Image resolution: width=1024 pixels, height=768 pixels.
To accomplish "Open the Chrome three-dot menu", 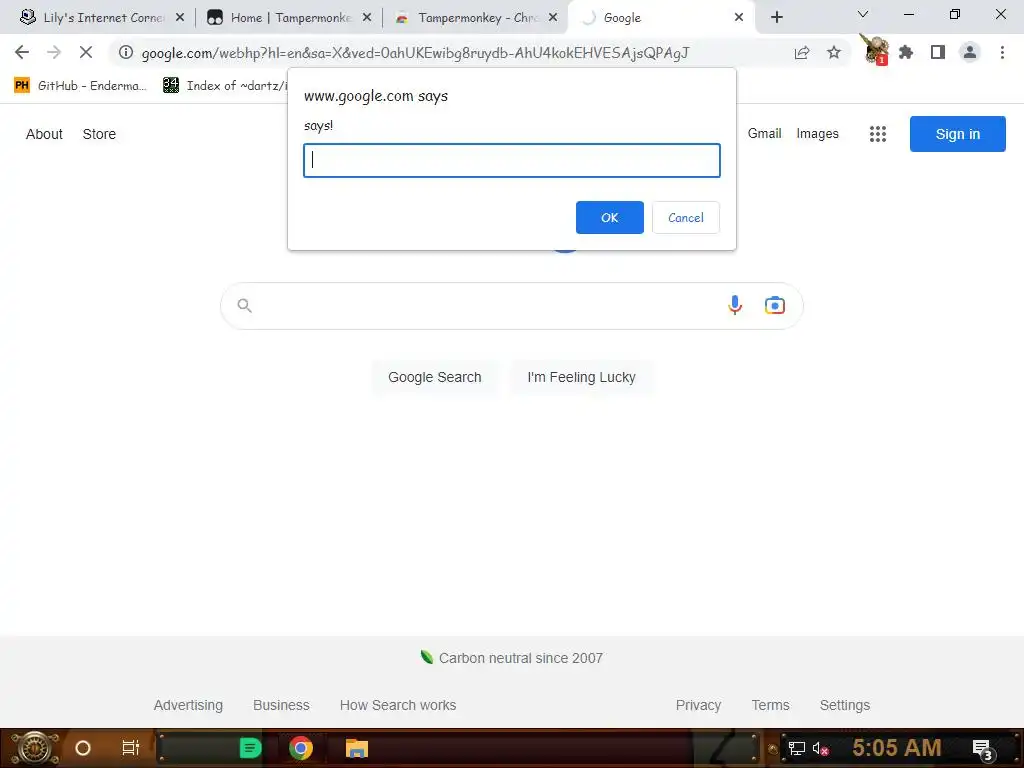I will coord(1002,52).
